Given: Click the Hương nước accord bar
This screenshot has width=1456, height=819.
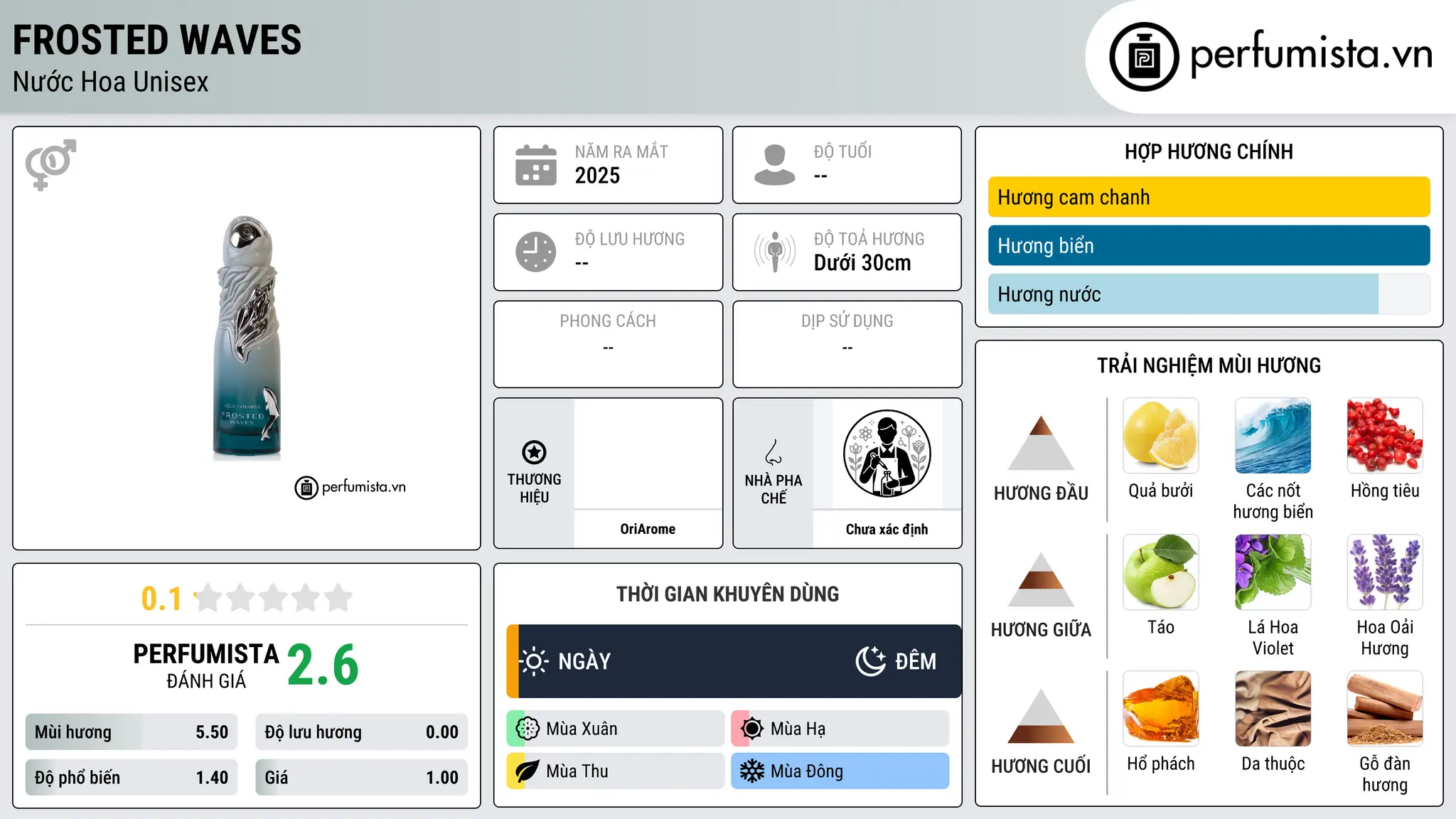Looking at the screenshot, I should (x=1209, y=294).
